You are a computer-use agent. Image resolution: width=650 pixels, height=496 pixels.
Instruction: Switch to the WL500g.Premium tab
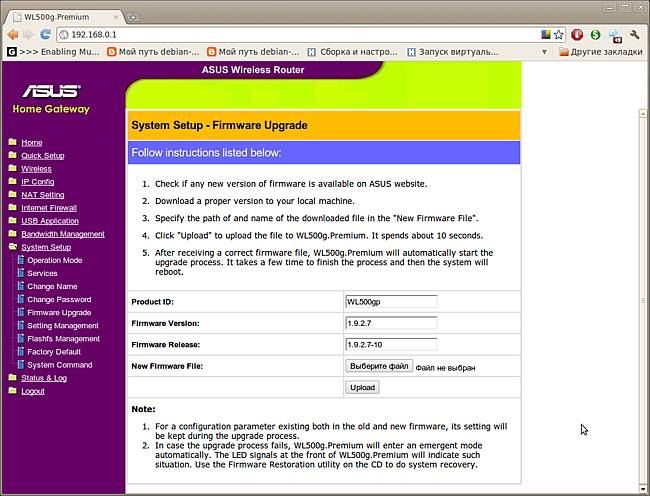tap(60, 17)
